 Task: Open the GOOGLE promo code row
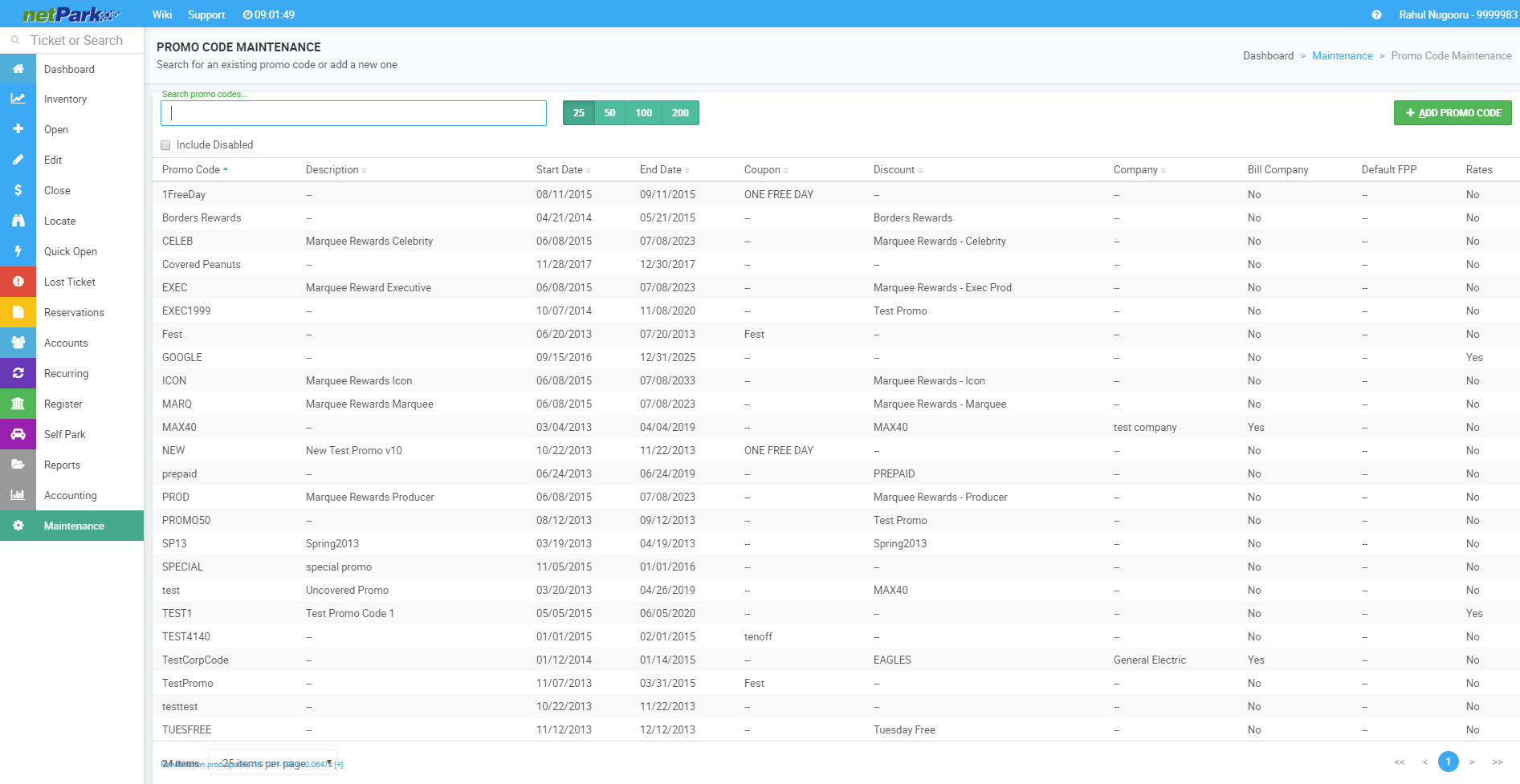[835, 357]
